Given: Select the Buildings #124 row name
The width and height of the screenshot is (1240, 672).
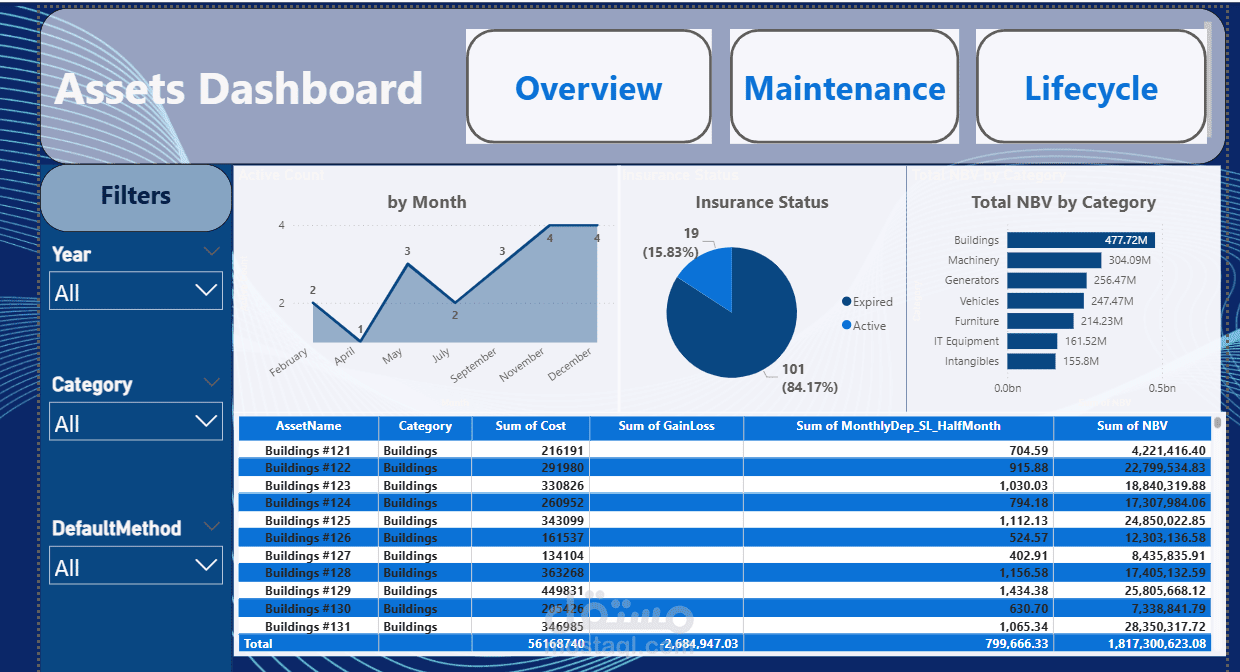Looking at the screenshot, I should pyautogui.click(x=308, y=503).
